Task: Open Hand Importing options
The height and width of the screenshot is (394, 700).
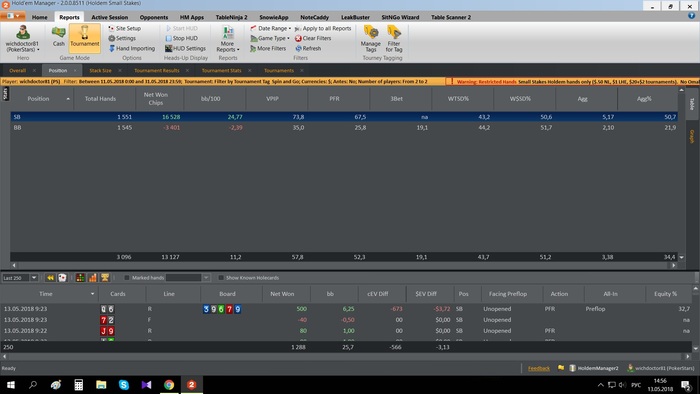Action: pyautogui.click(x=132, y=48)
